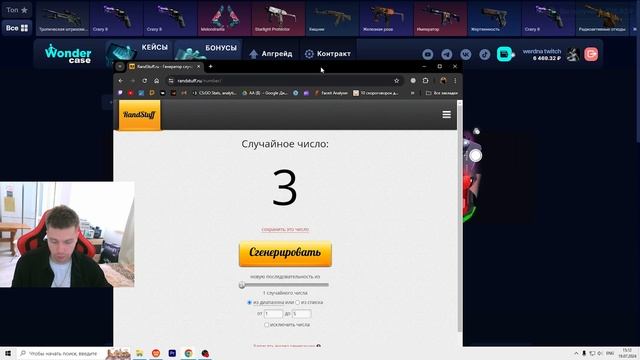Open Premiere Pro from the taskbar

click(172, 353)
